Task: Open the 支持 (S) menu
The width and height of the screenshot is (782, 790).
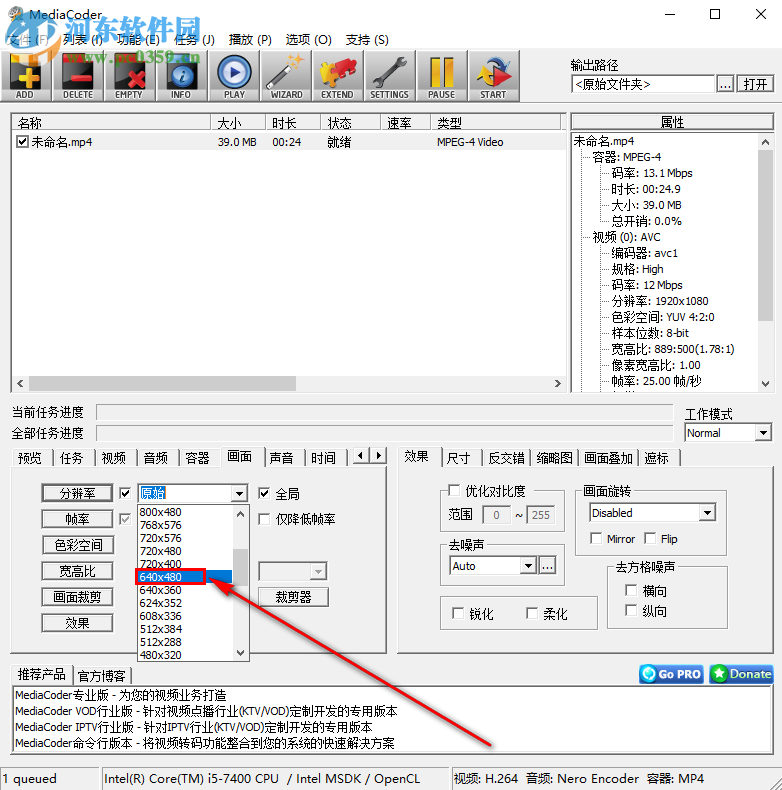Action: (367, 39)
